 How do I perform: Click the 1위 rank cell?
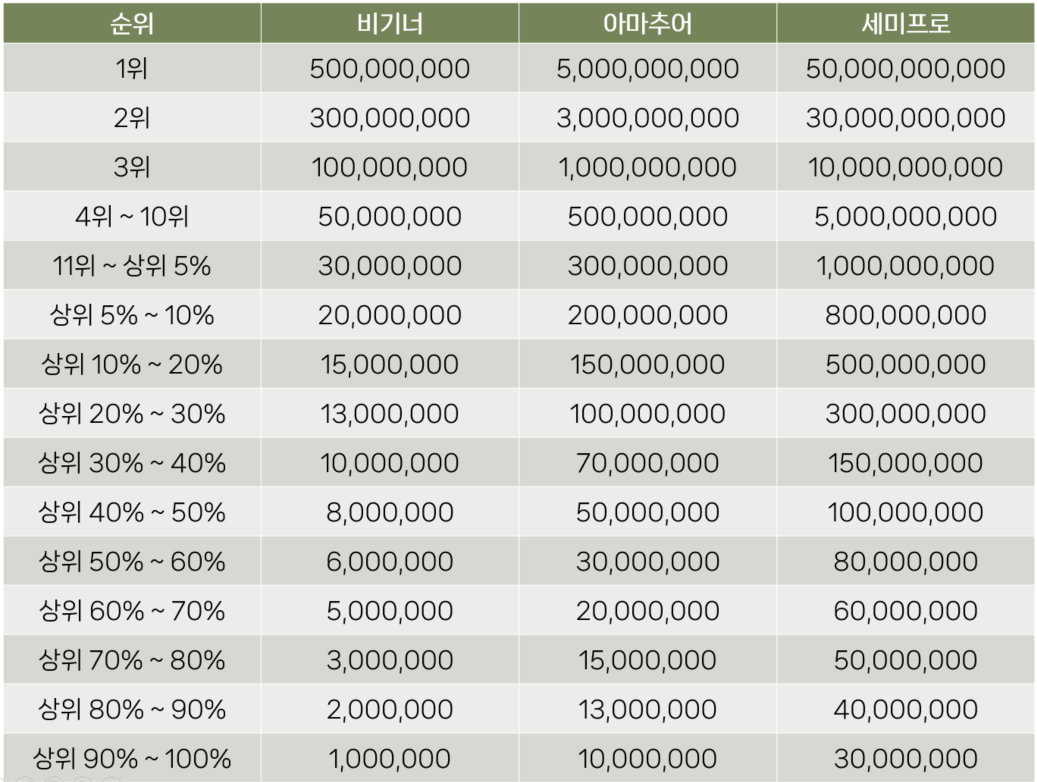132,69
